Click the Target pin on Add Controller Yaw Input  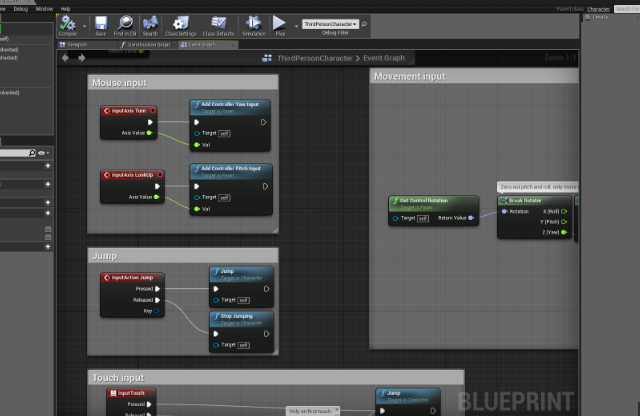(197, 133)
